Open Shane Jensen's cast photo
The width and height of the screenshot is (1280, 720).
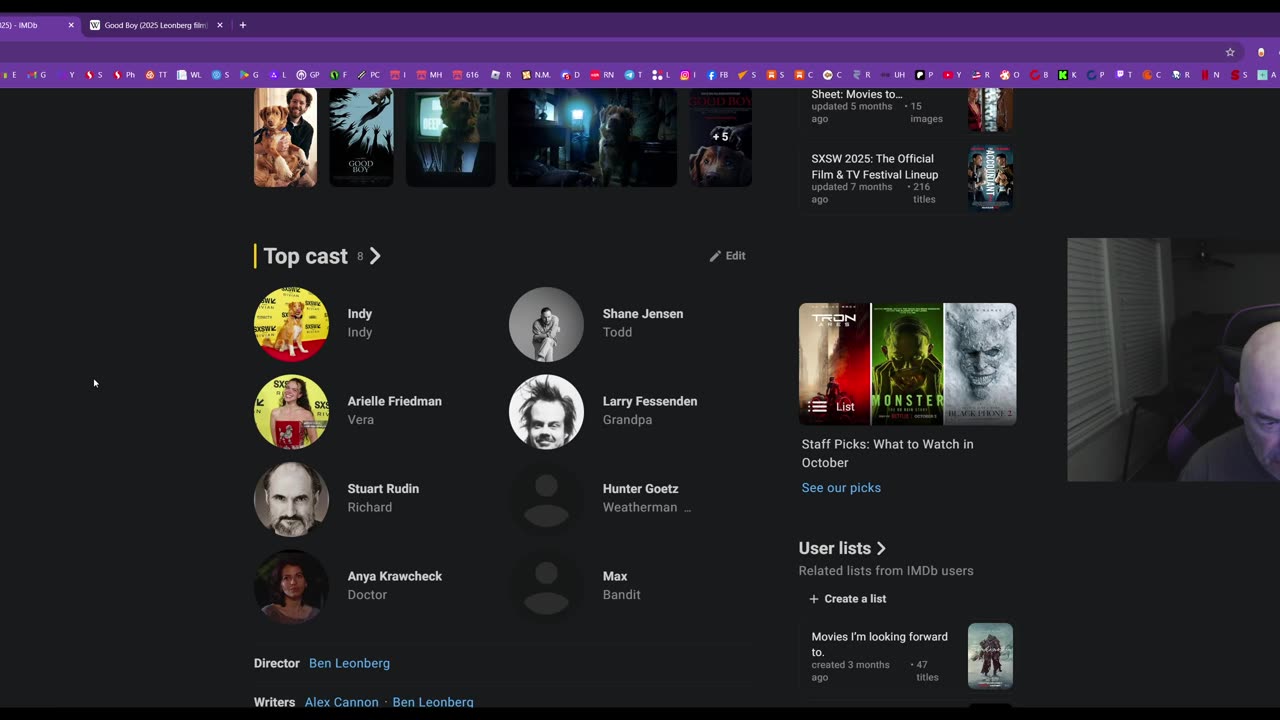point(546,324)
